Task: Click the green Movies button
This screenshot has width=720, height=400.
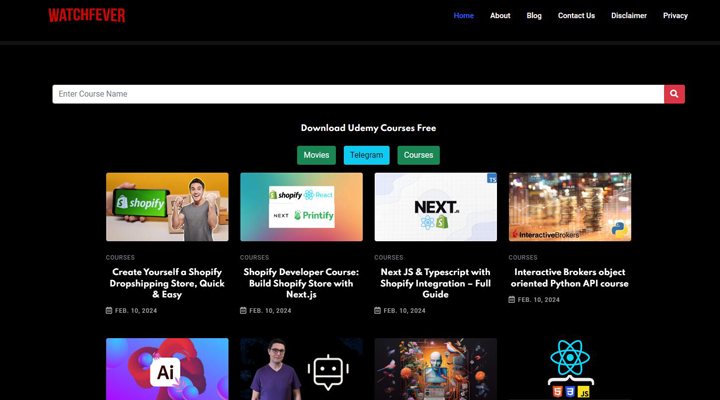Action: tap(316, 155)
